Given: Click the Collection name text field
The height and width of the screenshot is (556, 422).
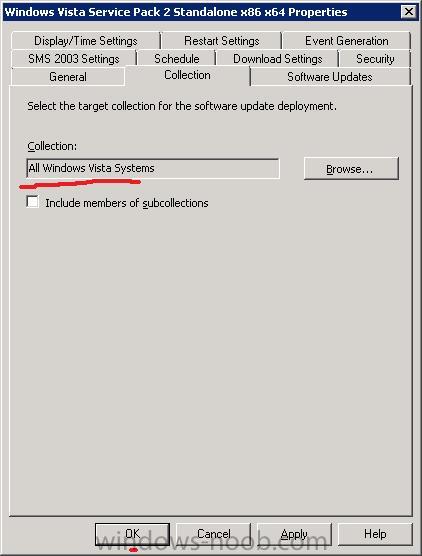Looking at the screenshot, I should [x=153, y=168].
